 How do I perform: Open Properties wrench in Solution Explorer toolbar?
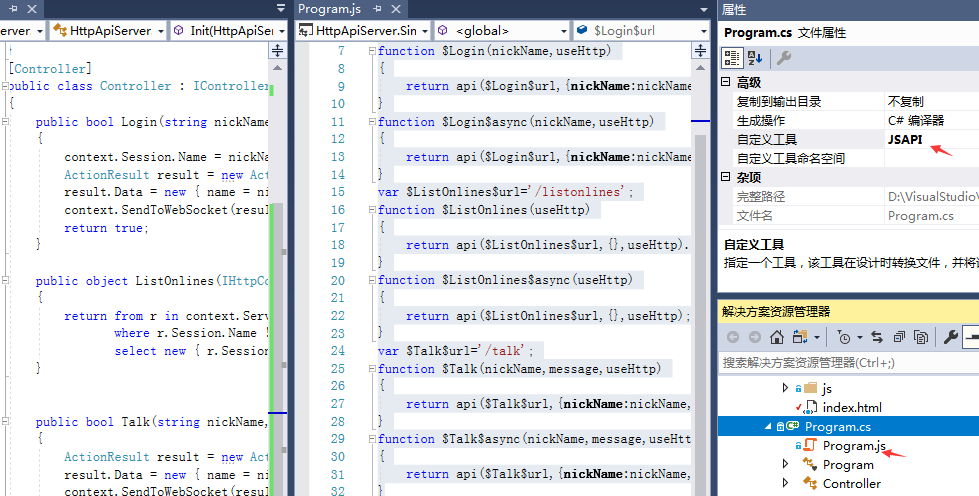click(950, 337)
